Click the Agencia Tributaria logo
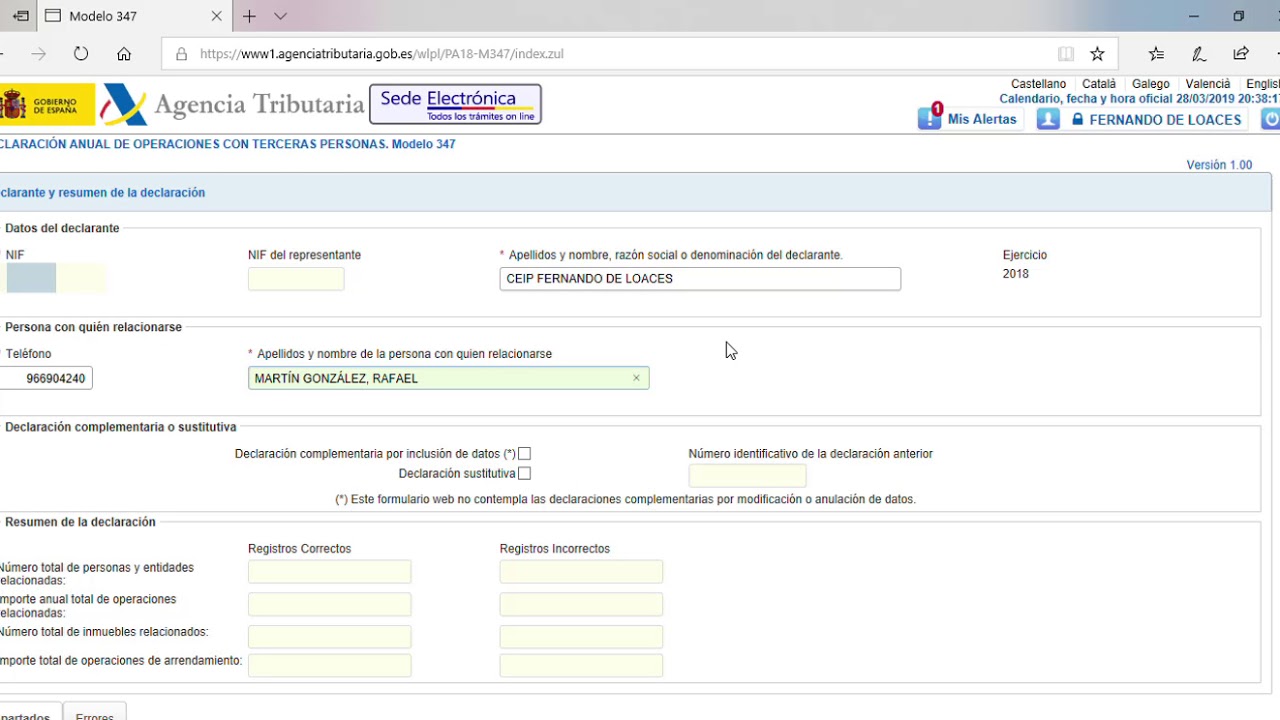Viewport: 1280px width, 720px height. click(233, 104)
